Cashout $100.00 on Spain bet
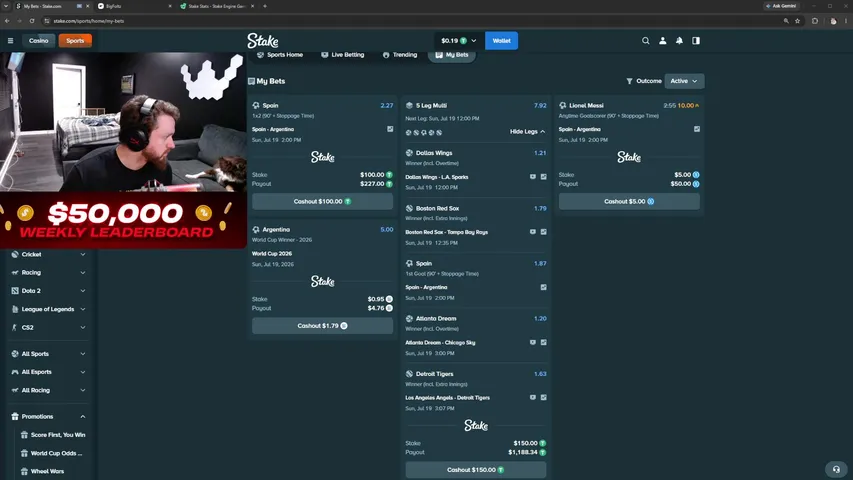The width and height of the screenshot is (853, 480). click(322, 201)
